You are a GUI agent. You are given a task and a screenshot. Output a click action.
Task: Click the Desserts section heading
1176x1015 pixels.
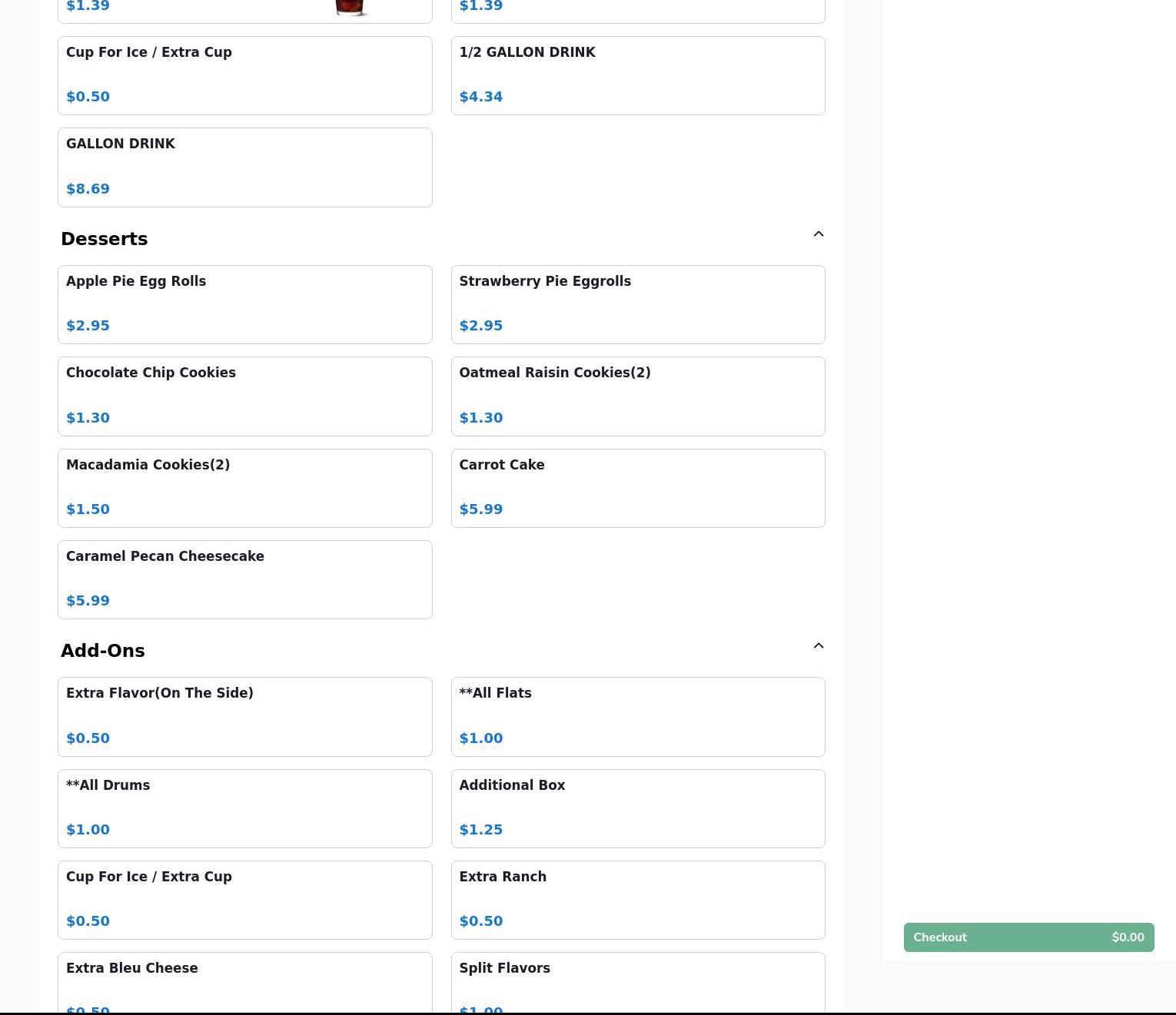tap(105, 239)
